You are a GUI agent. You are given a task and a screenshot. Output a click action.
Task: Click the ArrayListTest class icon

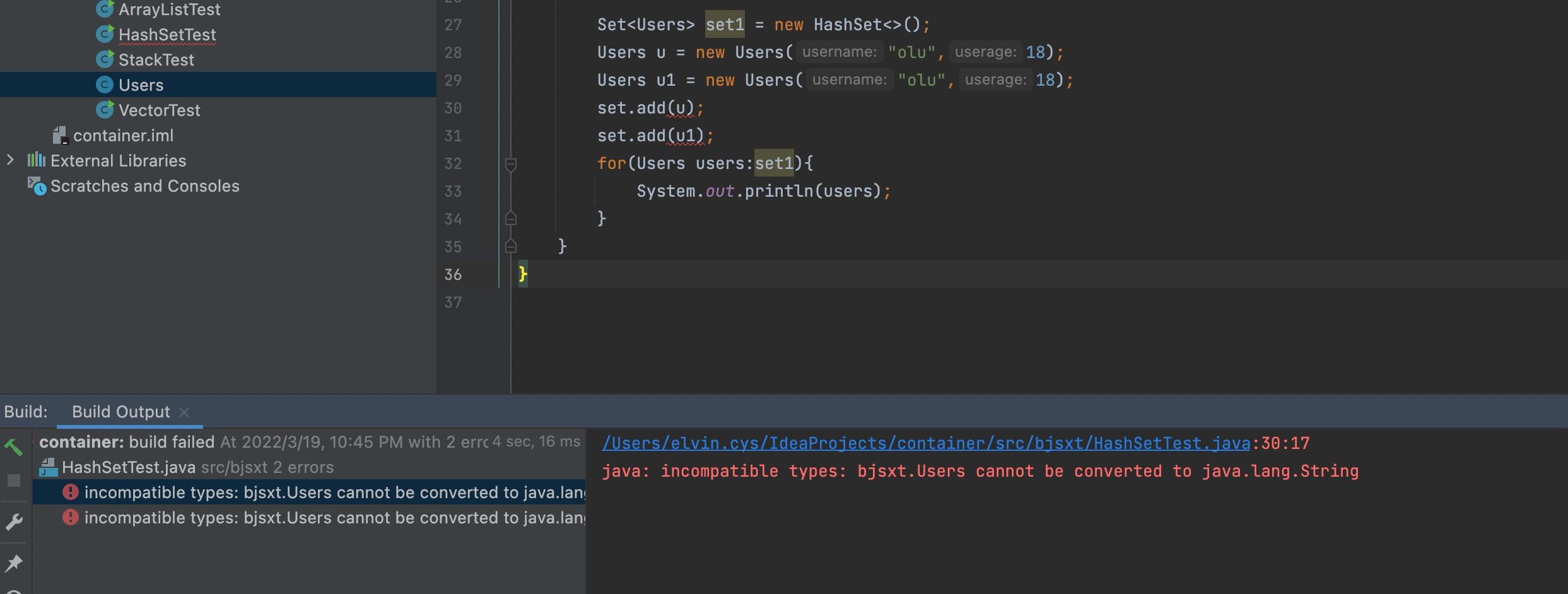105,9
